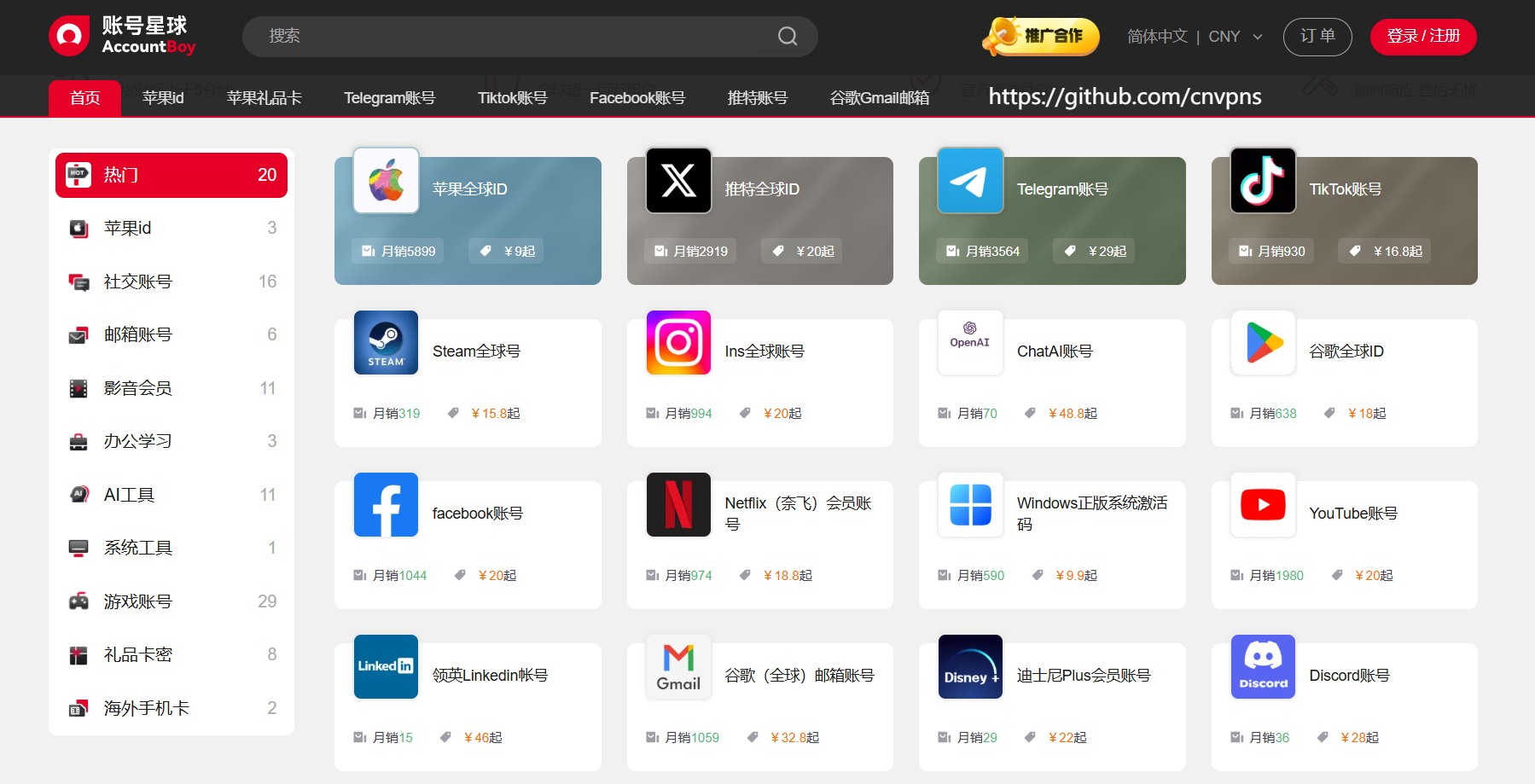Click the 订单 orders button
Viewport: 1535px width, 784px height.
(1317, 37)
